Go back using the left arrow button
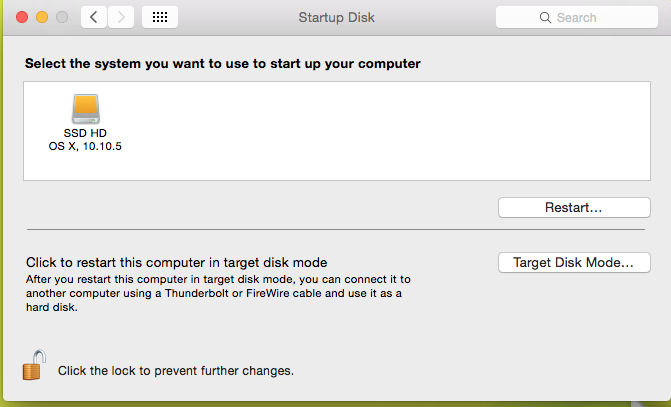The width and height of the screenshot is (671, 407). 94,17
